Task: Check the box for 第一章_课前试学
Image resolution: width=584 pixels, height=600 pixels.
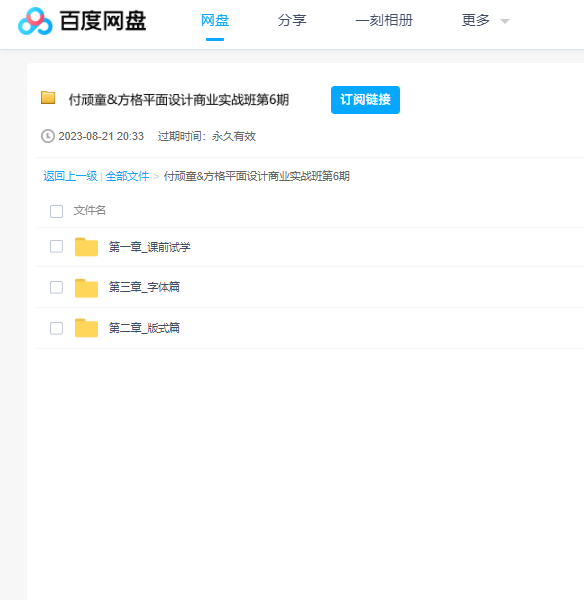Action: pyautogui.click(x=57, y=246)
